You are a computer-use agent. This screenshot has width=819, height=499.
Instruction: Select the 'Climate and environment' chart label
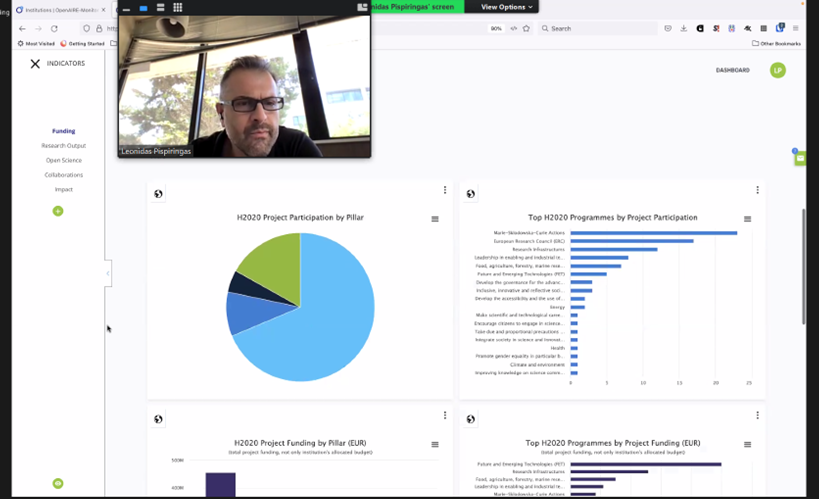537,365
